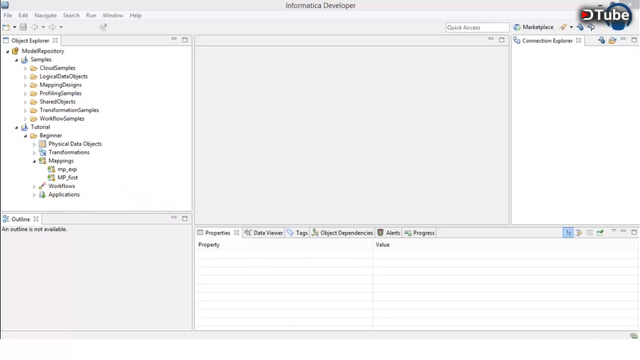Open the dropdown arrow next to pencil icon
Screen dimensions: 640x360
point(571,27)
